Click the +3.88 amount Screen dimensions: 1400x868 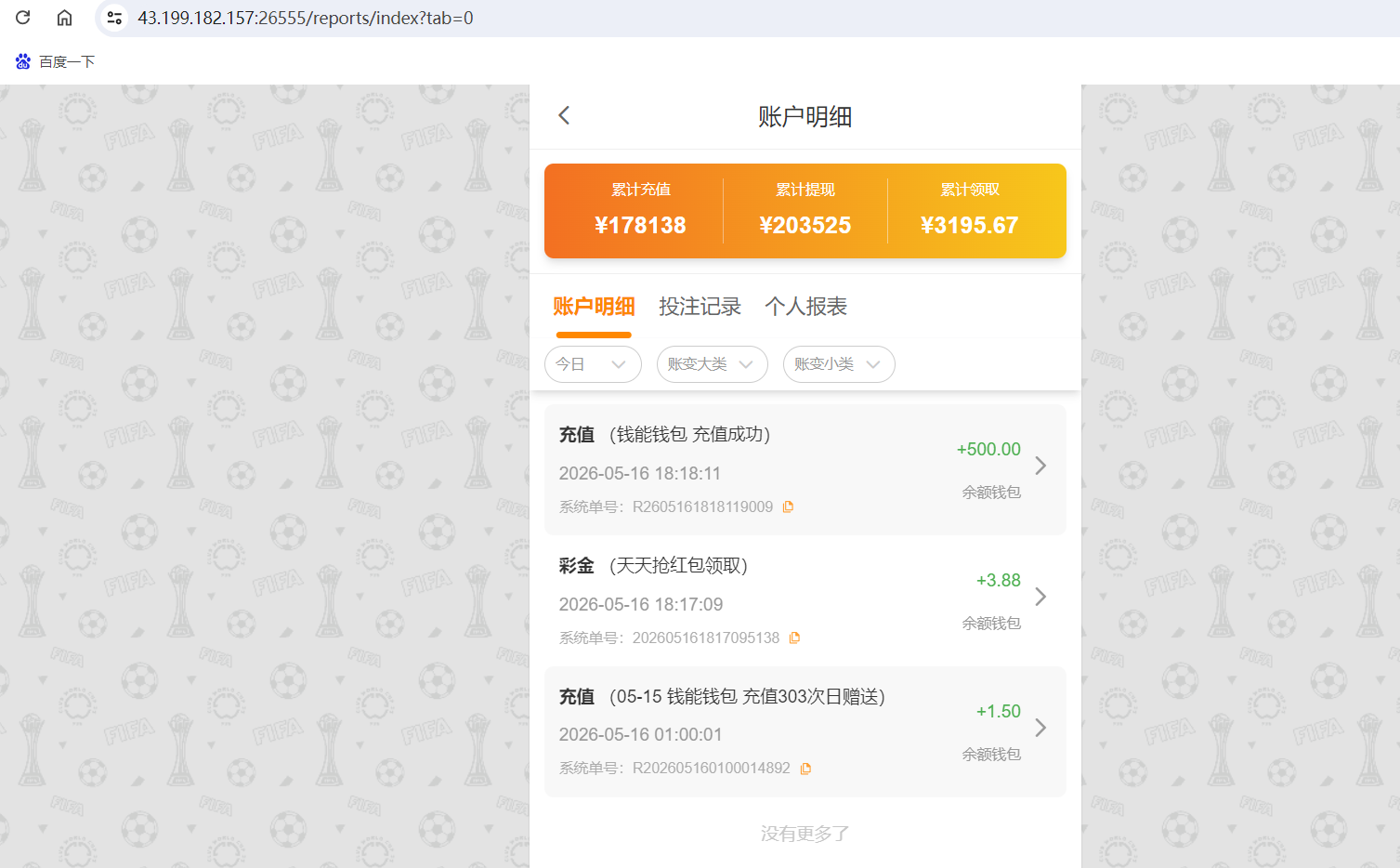pyautogui.click(x=999, y=580)
